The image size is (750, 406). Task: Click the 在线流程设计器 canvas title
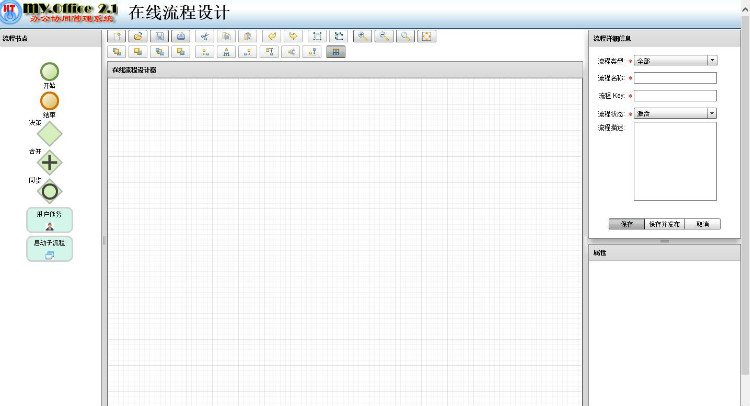tap(134, 70)
